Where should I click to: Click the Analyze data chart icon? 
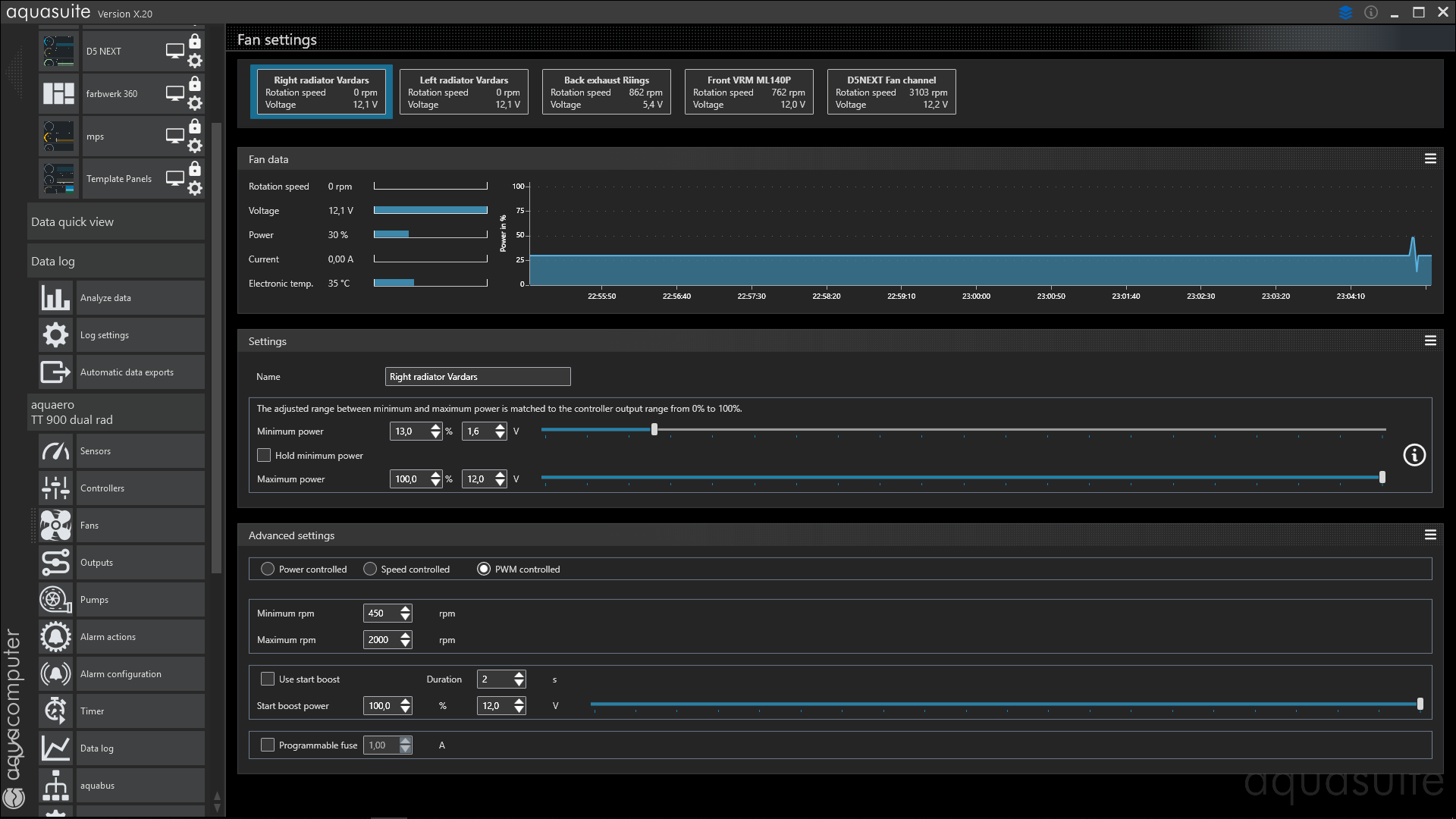56,299
